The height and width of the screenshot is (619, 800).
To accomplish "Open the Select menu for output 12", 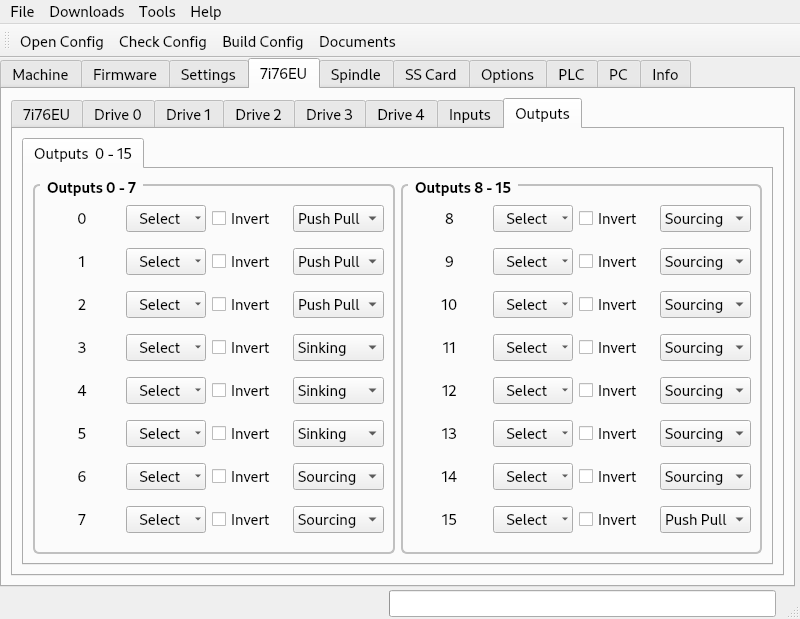I will coord(533,391).
